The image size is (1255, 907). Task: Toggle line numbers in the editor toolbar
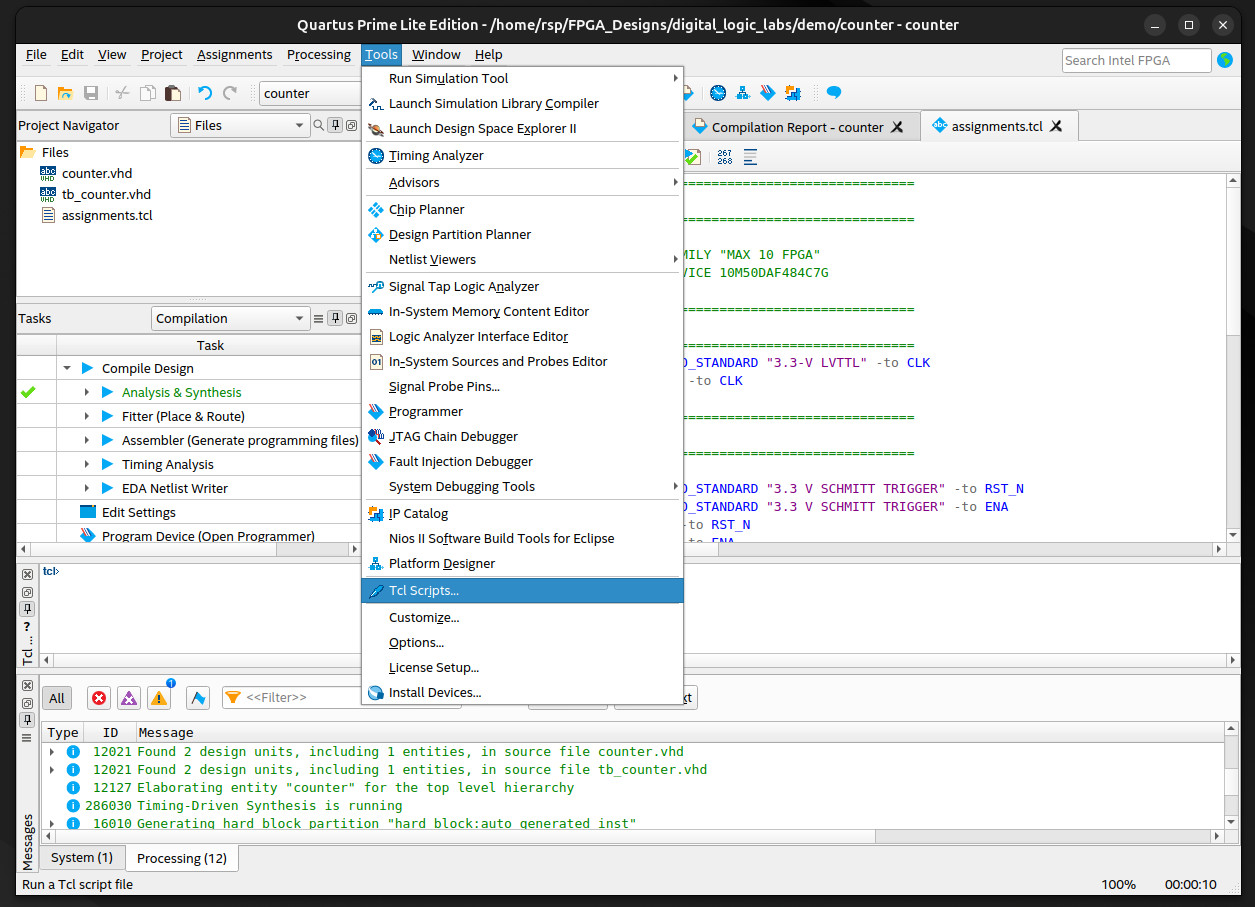725,157
